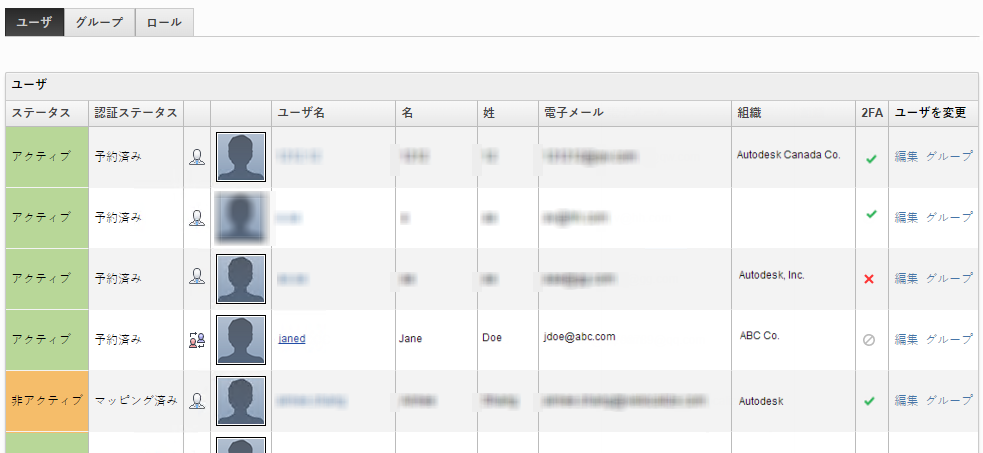
Task: Click the 非アクティブ status cell
Action: (x=47, y=400)
